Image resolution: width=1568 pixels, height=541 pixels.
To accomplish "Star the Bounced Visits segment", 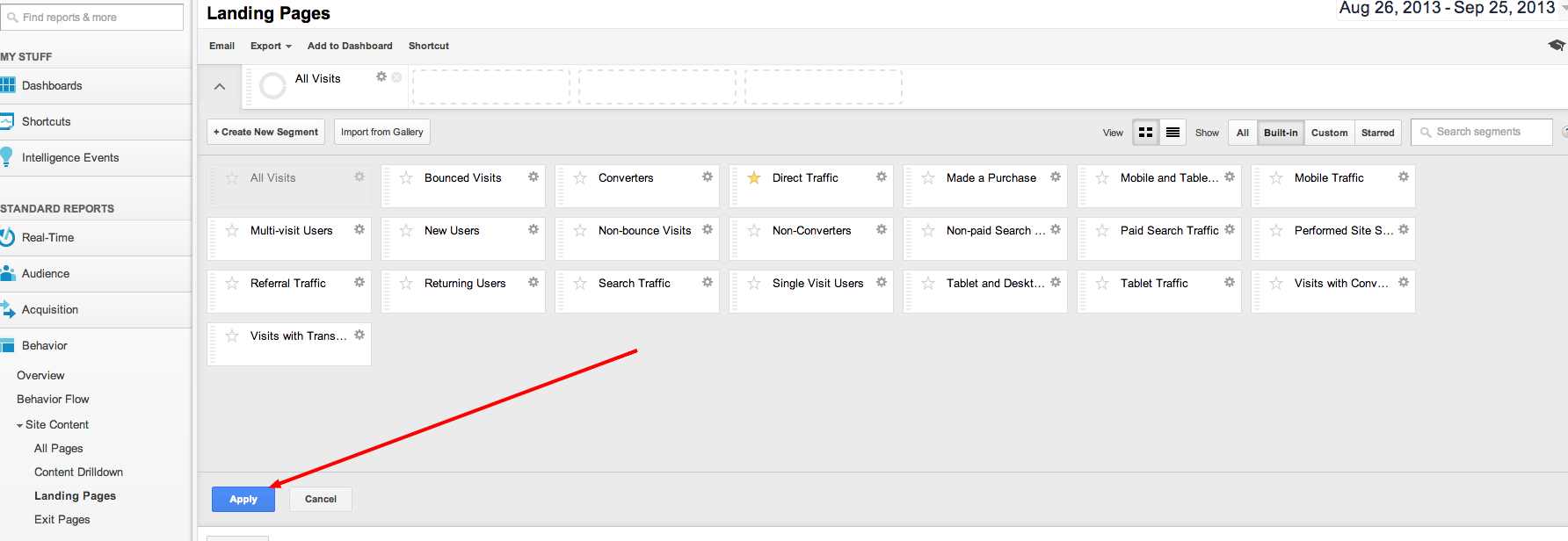I will coord(406,178).
